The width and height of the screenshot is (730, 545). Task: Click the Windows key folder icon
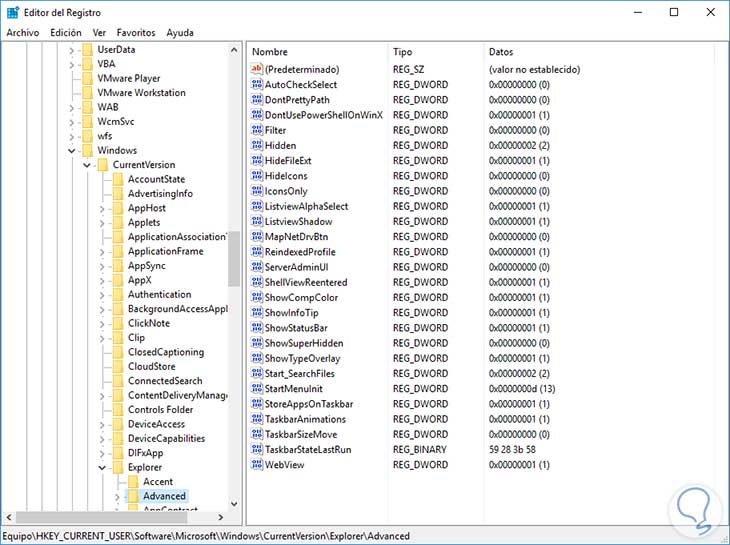coord(88,150)
